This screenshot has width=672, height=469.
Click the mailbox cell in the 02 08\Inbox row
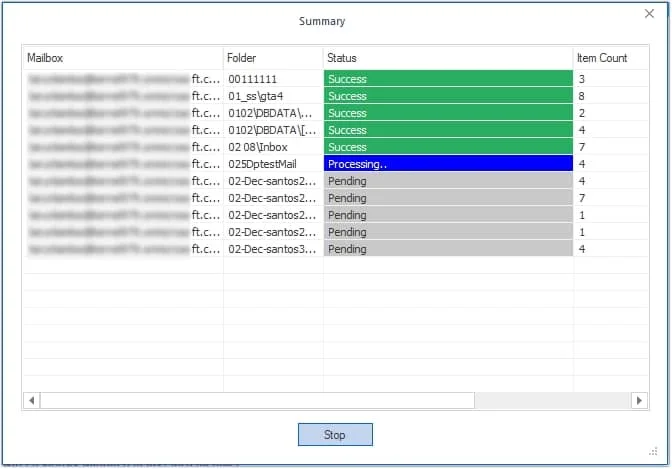point(123,147)
